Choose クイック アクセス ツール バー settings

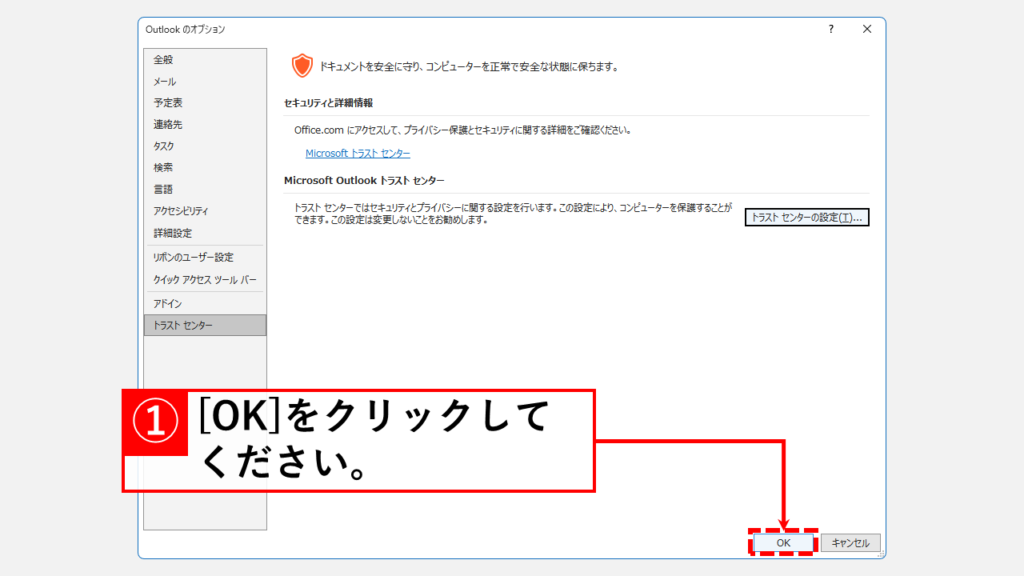coord(204,280)
